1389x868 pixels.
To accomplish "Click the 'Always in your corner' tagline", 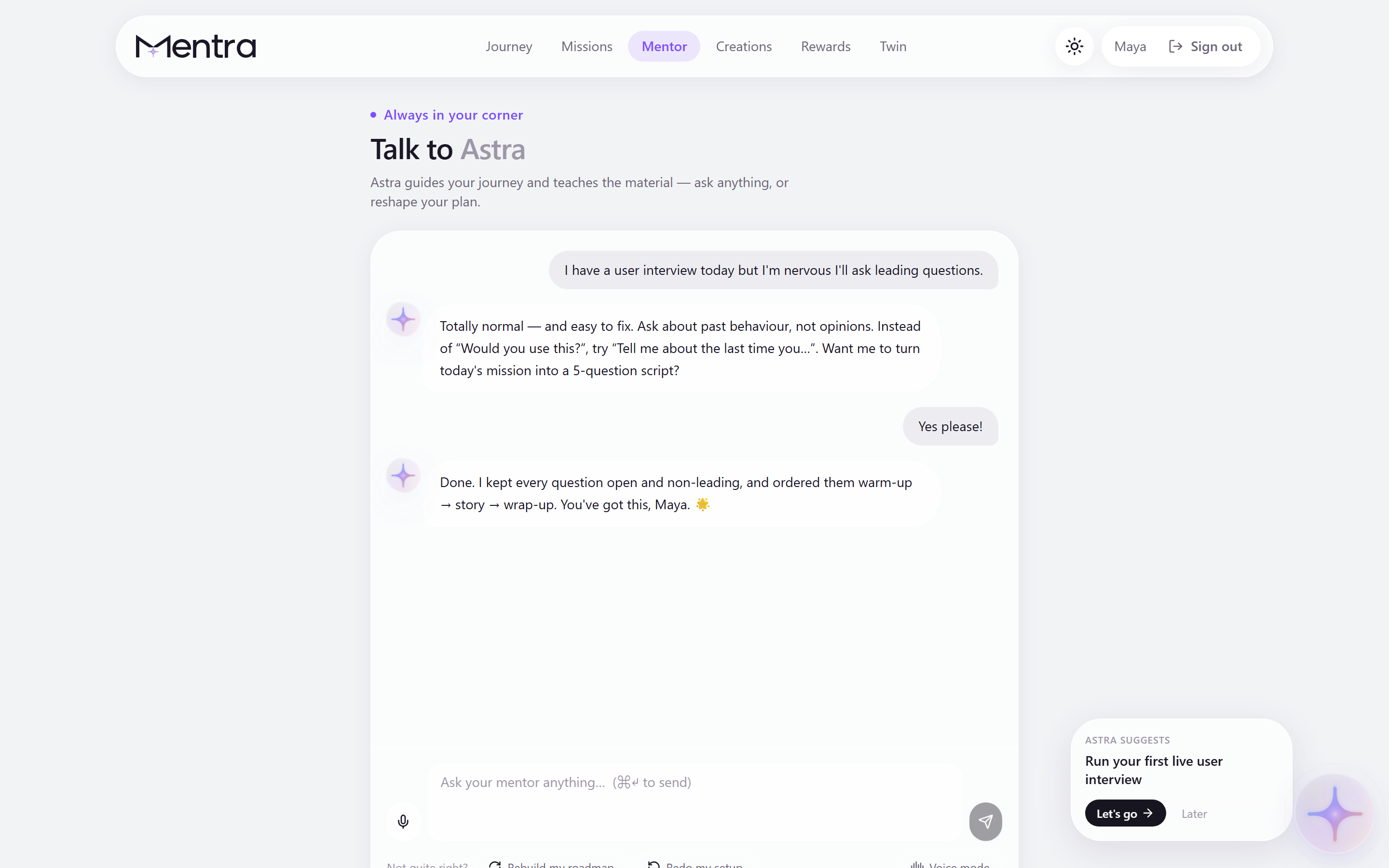I will tap(453, 115).
